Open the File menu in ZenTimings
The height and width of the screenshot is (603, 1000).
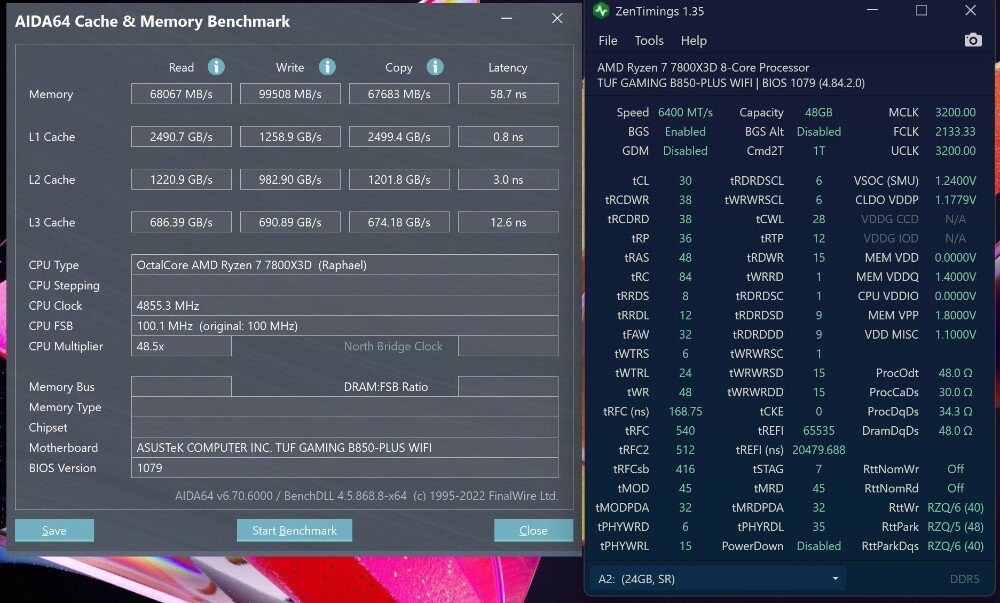pos(608,40)
